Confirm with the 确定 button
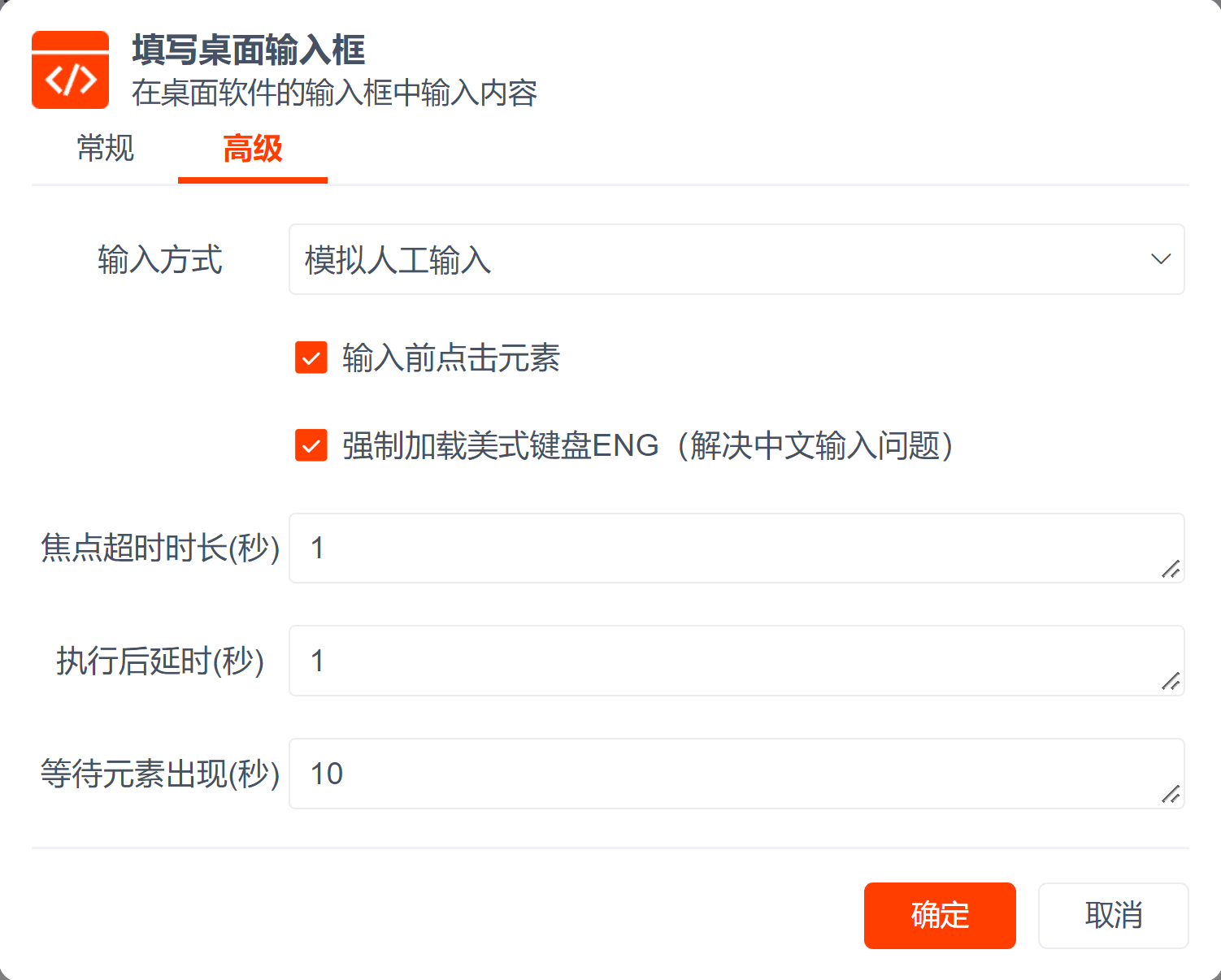 (x=940, y=916)
